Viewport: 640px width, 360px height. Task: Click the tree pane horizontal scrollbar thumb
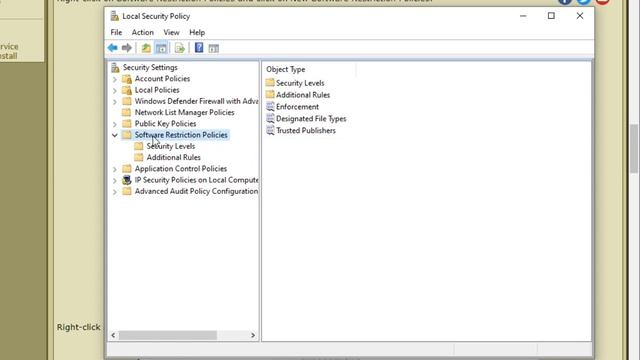point(168,335)
